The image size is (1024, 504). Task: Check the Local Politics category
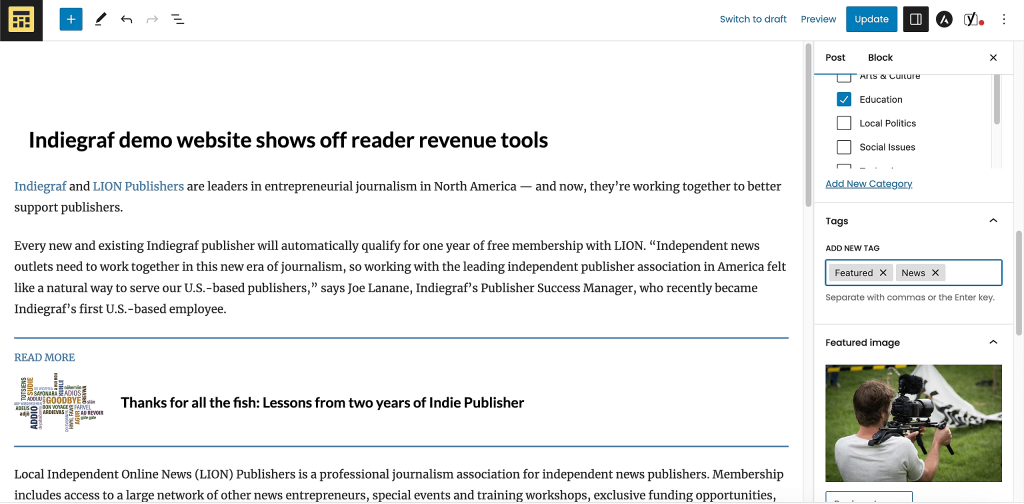point(844,124)
